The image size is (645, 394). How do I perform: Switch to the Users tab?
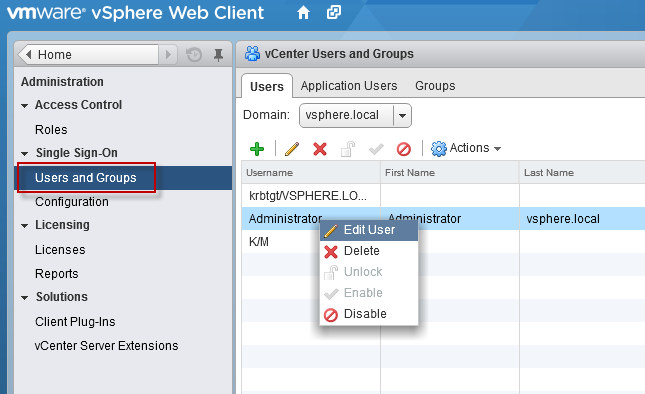(x=267, y=86)
